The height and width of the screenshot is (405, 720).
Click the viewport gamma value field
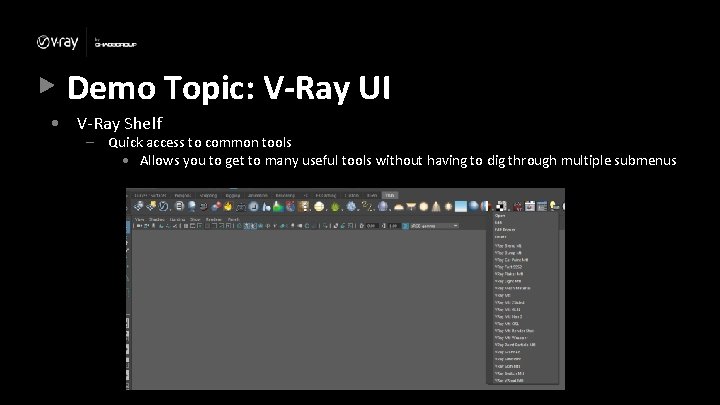pyautogui.click(x=394, y=226)
